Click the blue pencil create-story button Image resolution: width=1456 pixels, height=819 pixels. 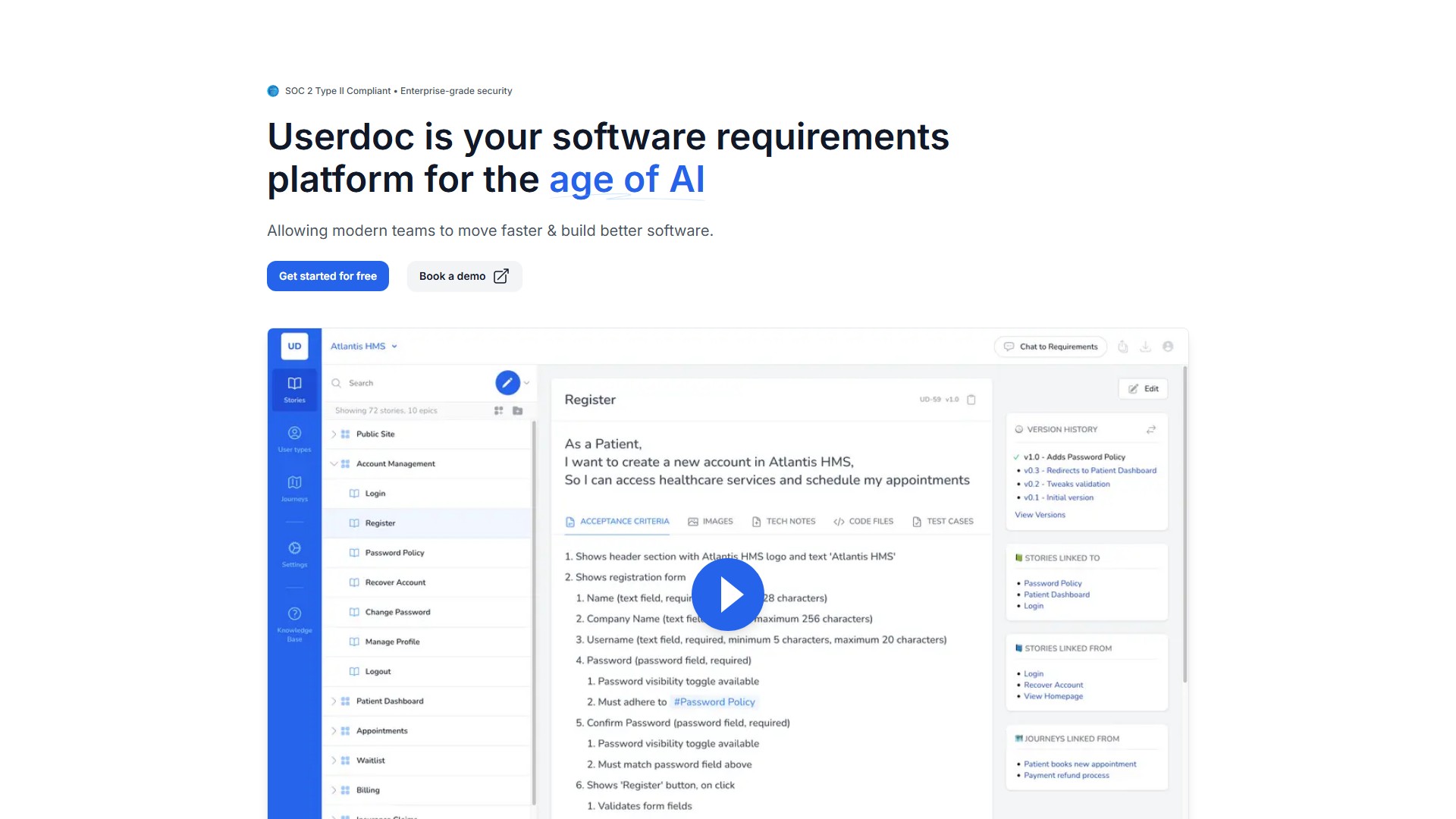(507, 382)
